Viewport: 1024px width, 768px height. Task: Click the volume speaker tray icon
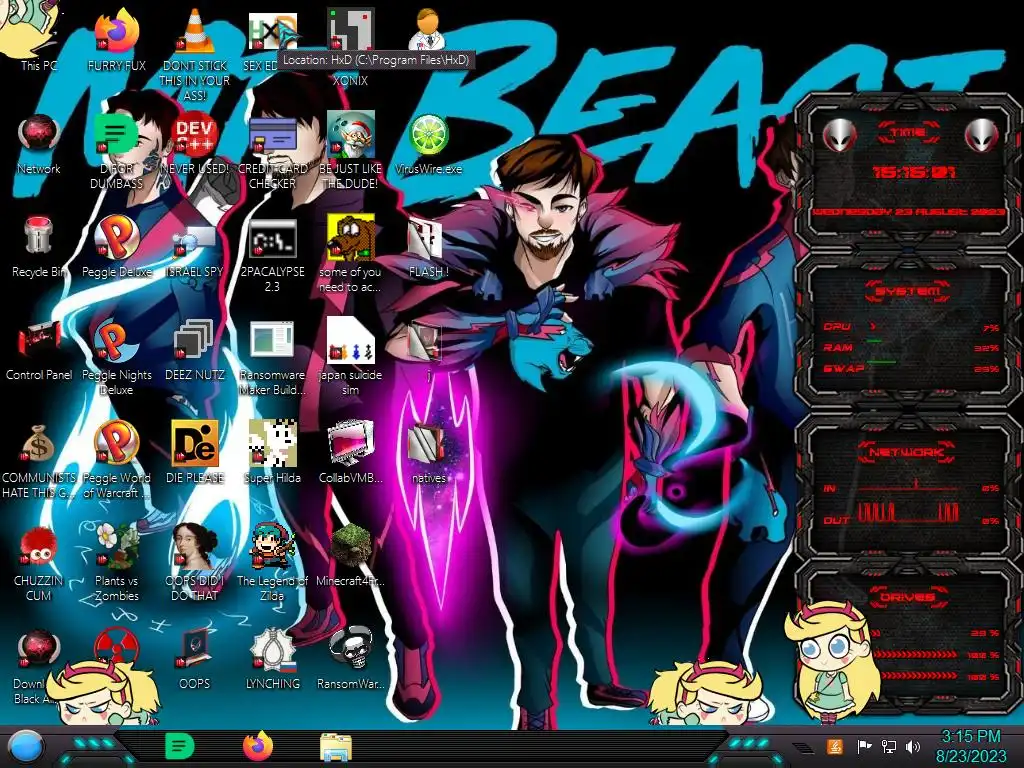[x=913, y=747]
